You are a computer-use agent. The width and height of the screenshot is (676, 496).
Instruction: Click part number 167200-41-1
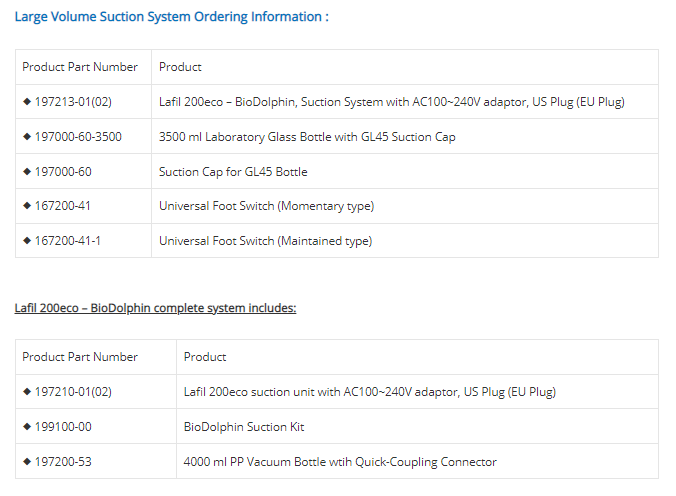(67, 241)
